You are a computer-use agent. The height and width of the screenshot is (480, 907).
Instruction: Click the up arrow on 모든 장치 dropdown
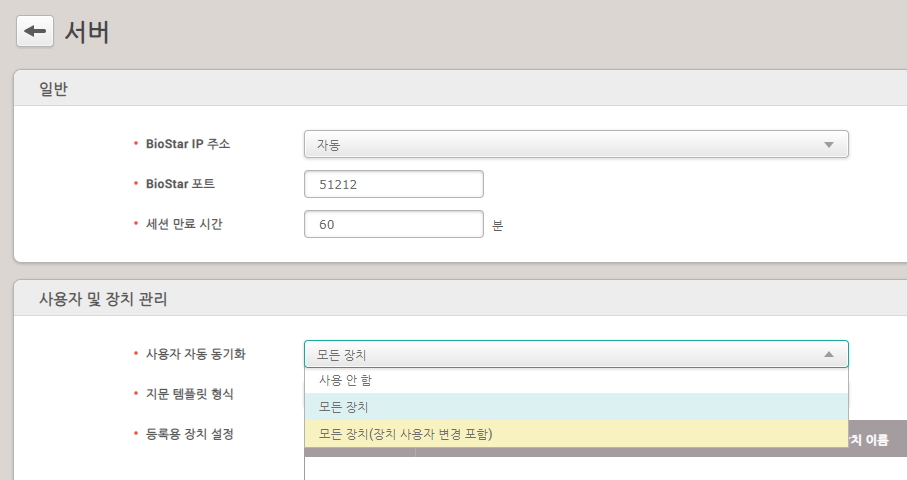pyautogui.click(x=828, y=354)
